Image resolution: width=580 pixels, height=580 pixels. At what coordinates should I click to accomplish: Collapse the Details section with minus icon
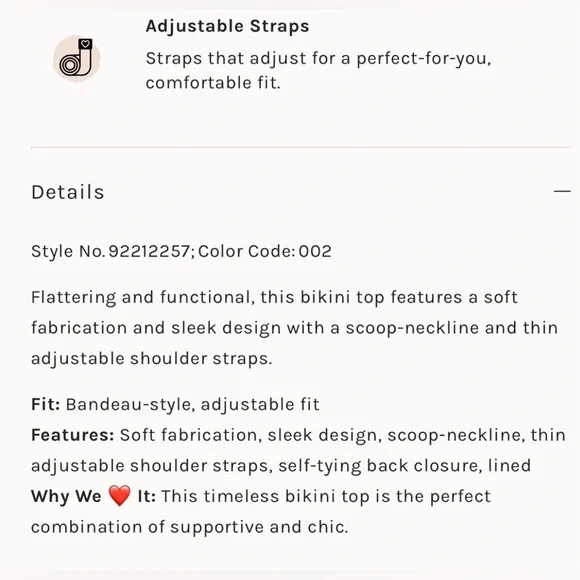click(x=562, y=191)
